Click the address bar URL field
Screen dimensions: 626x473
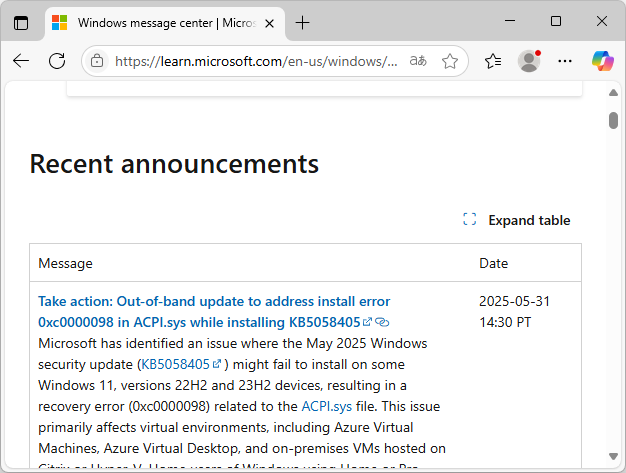click(256, 61)
